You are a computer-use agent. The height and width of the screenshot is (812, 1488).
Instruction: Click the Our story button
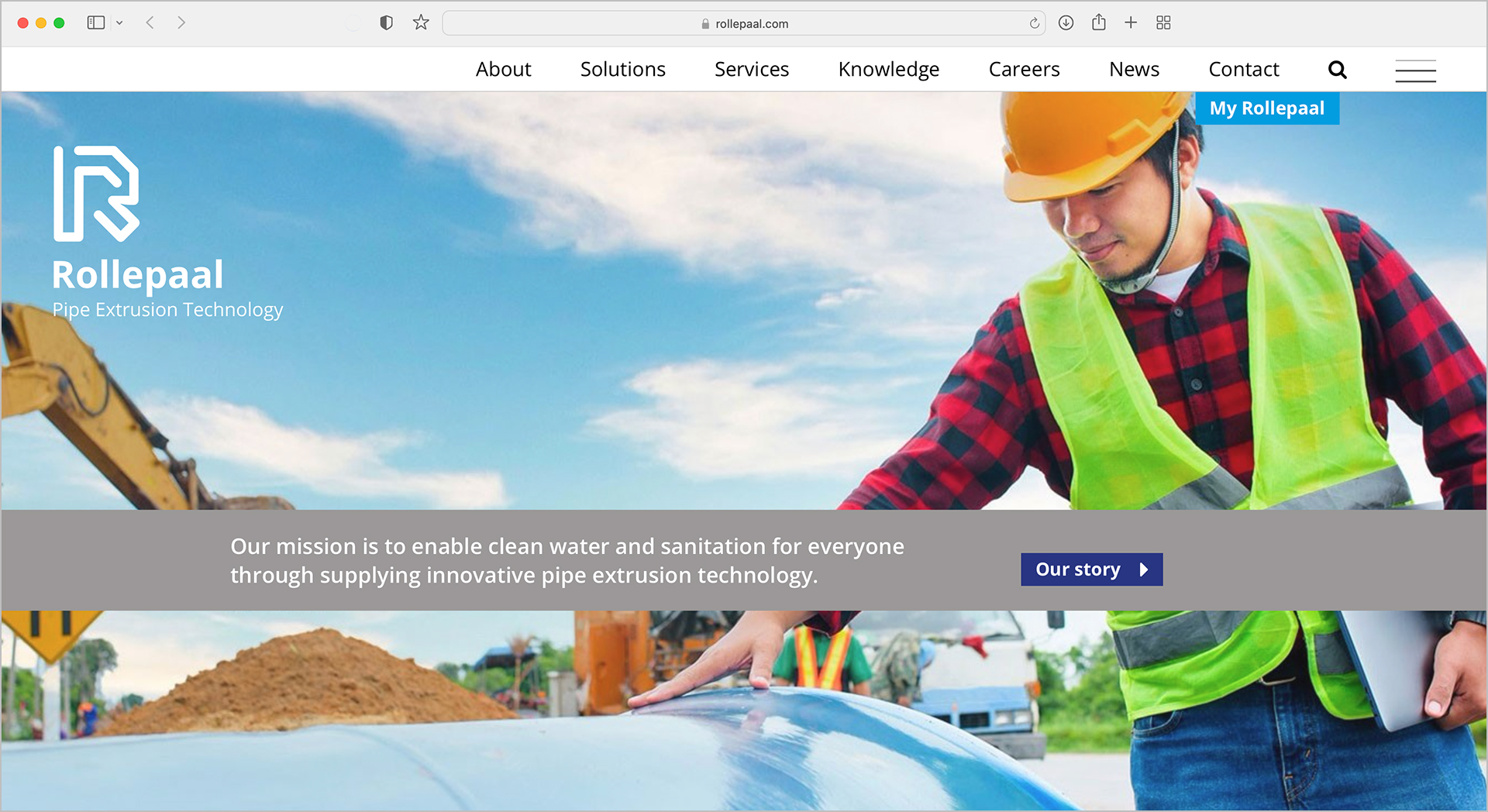click(1091, 569)
